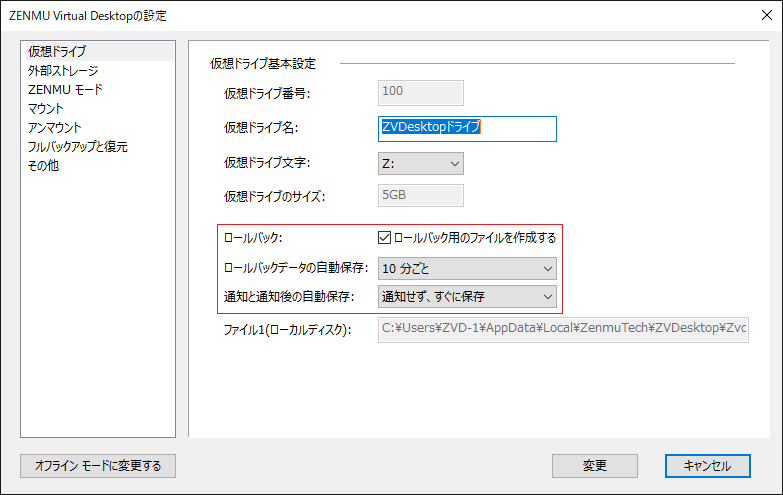Click the ロールバック: label

click(x=253, y=238)
